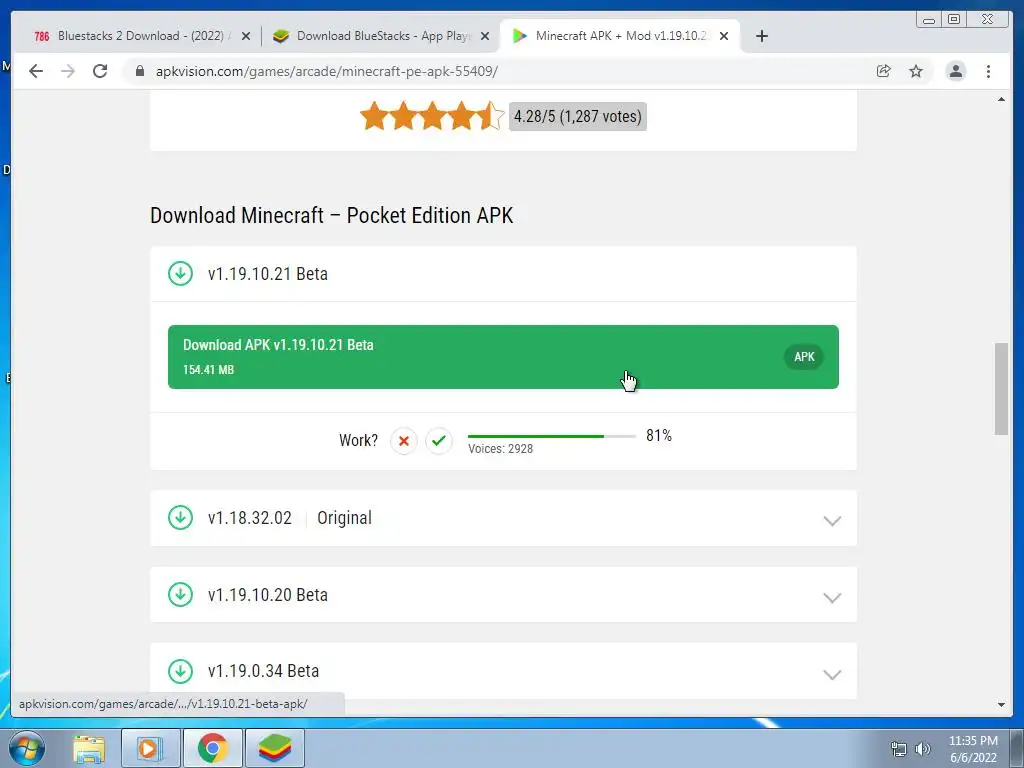Reload the current page
1024x768 pixels.
(x=100, y=71)
